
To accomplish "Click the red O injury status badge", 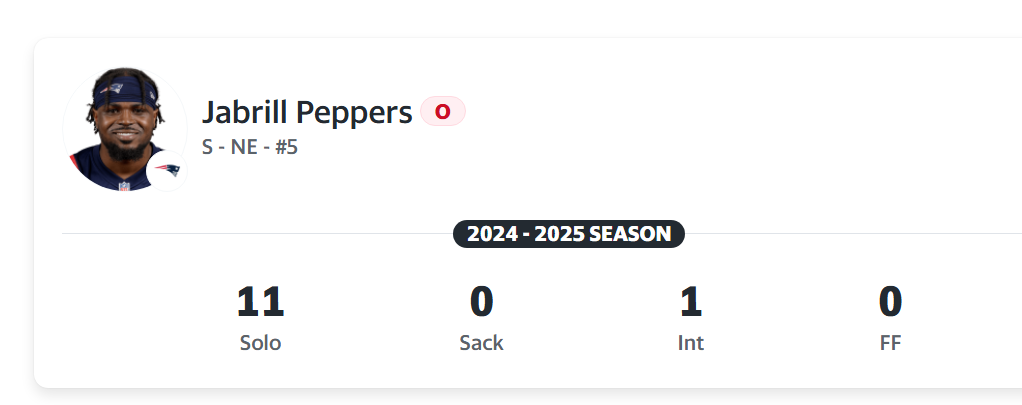I will pos(443,111).
